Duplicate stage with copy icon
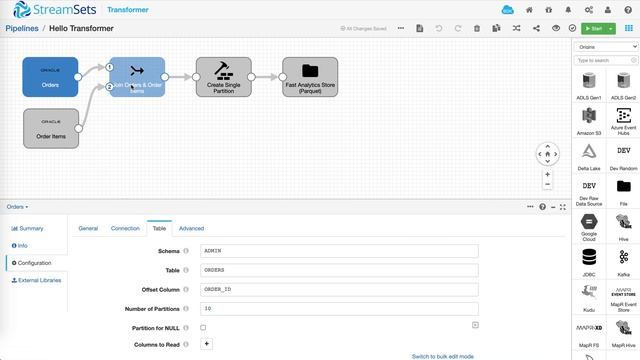Screen dimensions: 640x360 496,28
